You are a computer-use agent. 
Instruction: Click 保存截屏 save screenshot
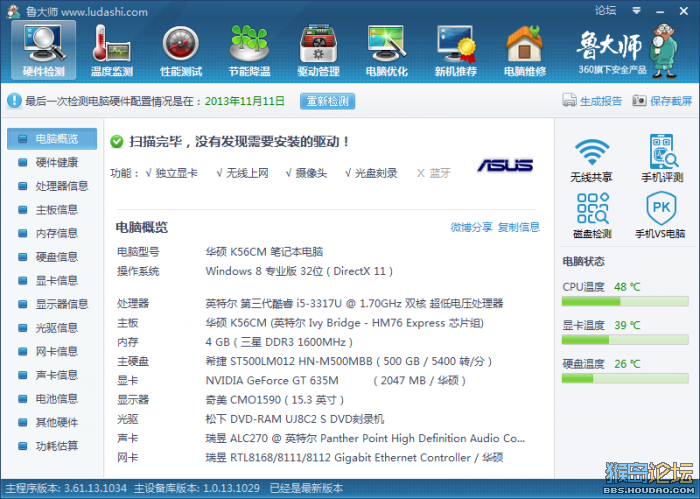coord(662,101)
